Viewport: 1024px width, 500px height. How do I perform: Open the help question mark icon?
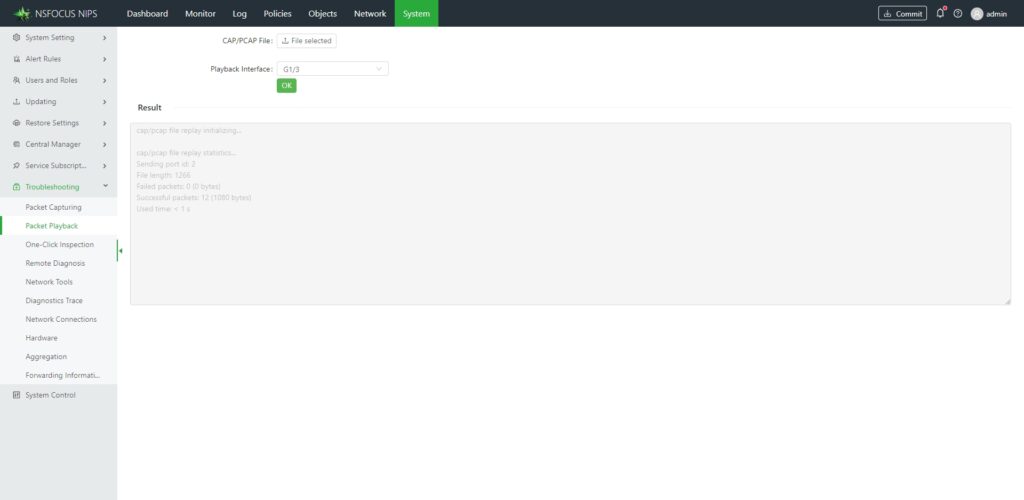(x=957, y=13)
